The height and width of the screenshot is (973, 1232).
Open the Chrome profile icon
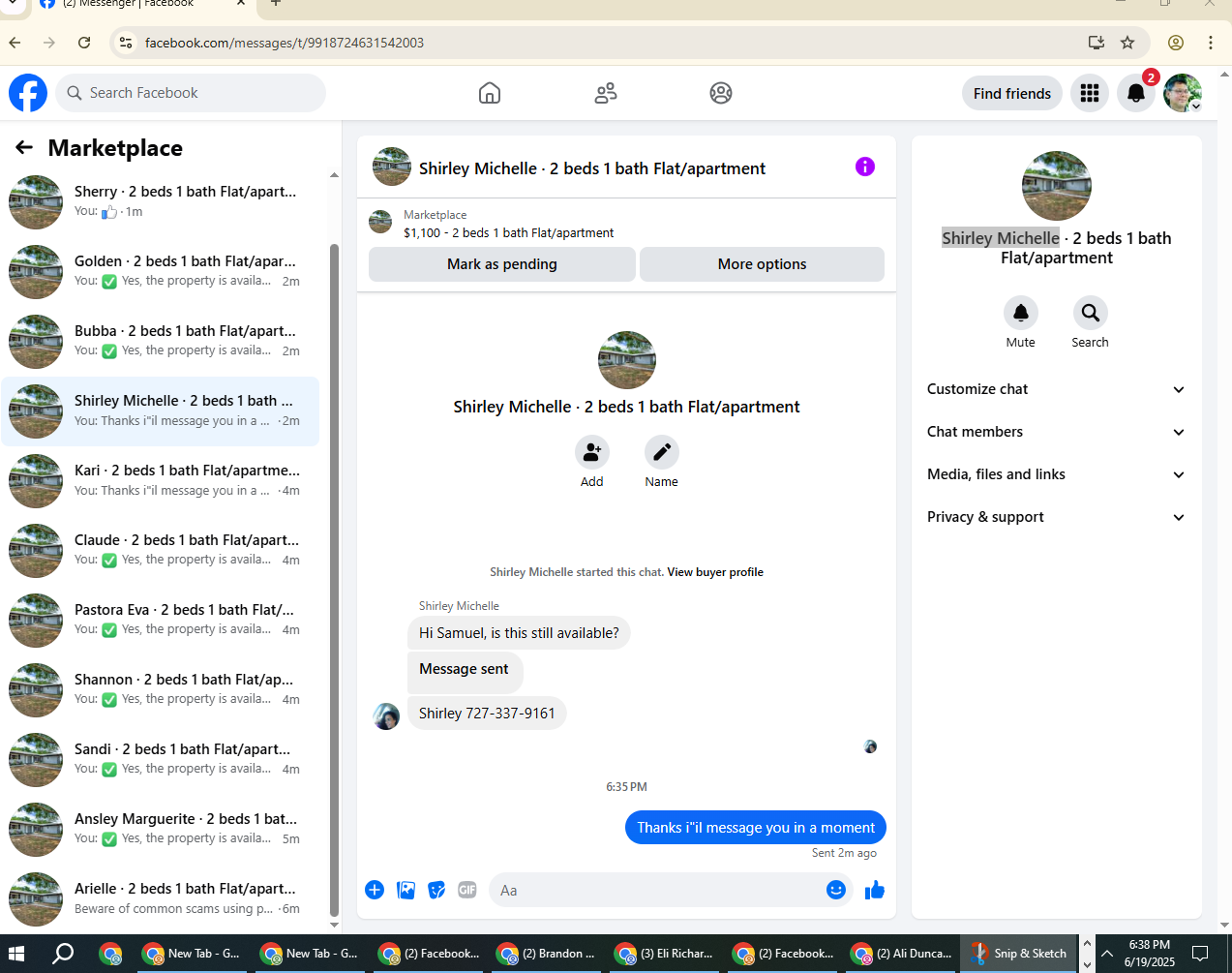coord(1176,43)
